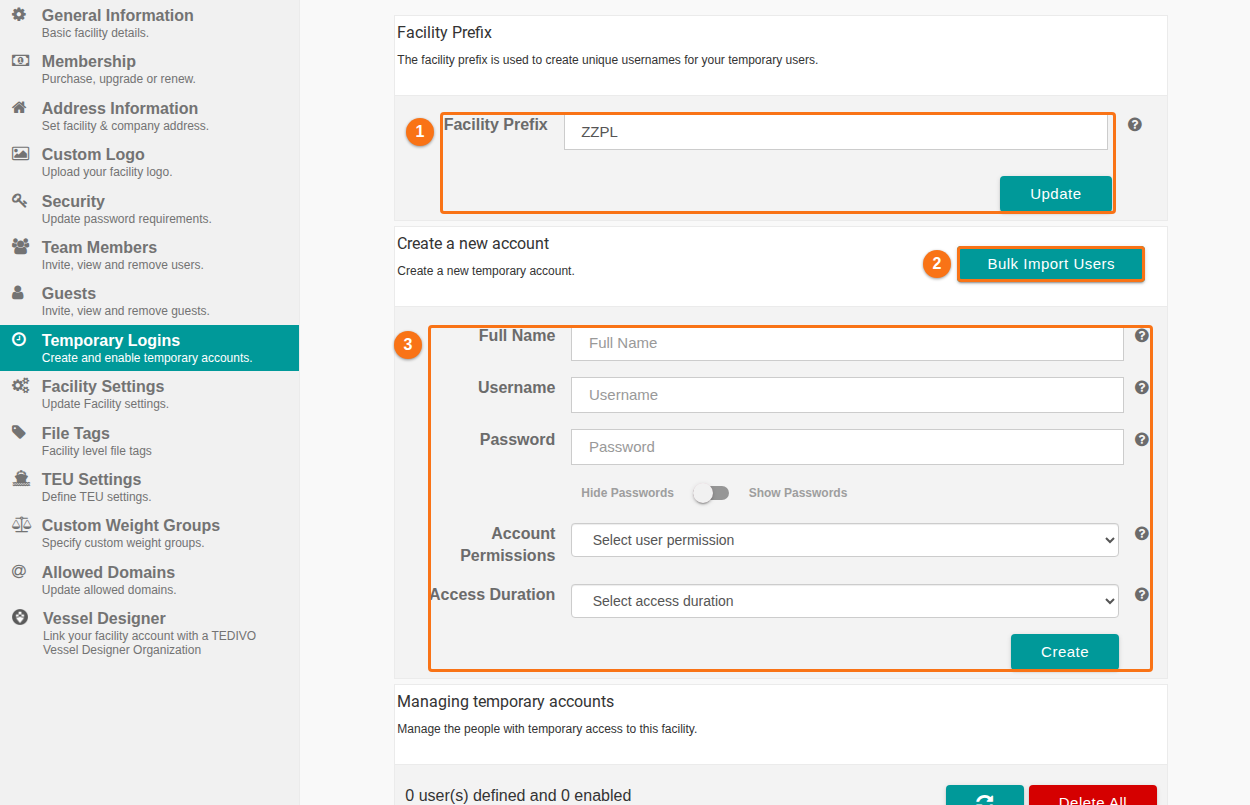Image resolution: width=1250 pixels, height=805 pixels.
Task: Open the Membership menu item
Action: [149, 69]
